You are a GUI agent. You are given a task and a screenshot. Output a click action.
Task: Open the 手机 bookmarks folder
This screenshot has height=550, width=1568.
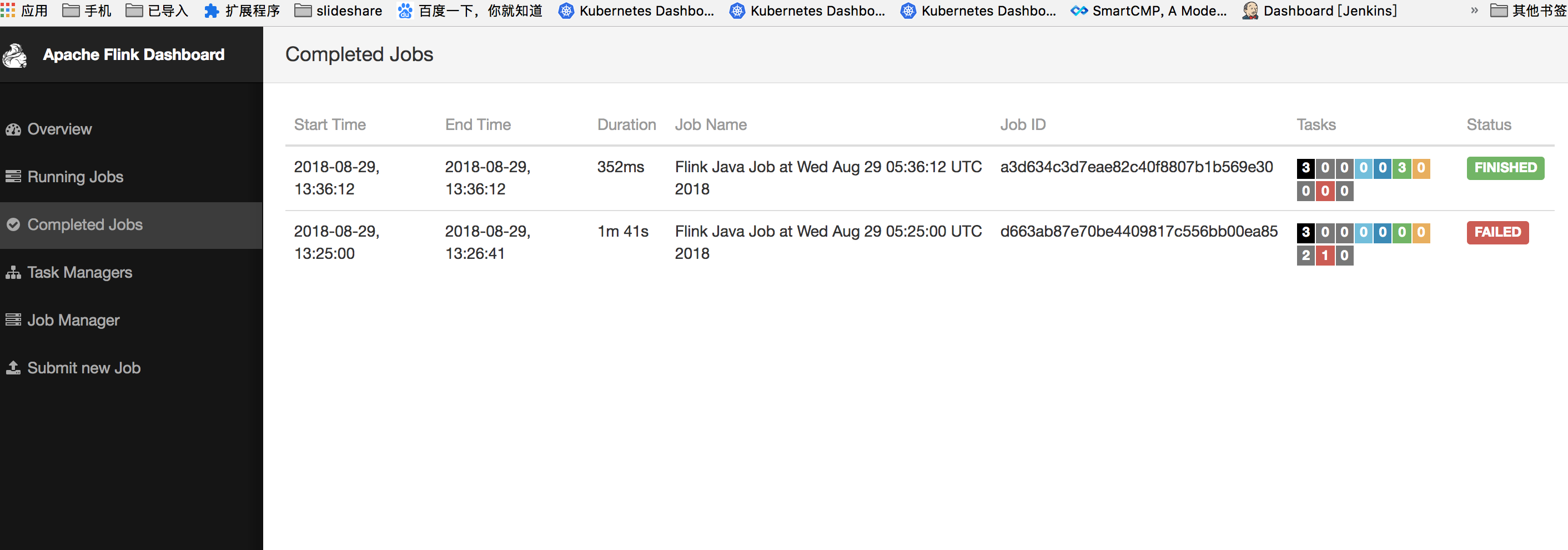(87, 11)
